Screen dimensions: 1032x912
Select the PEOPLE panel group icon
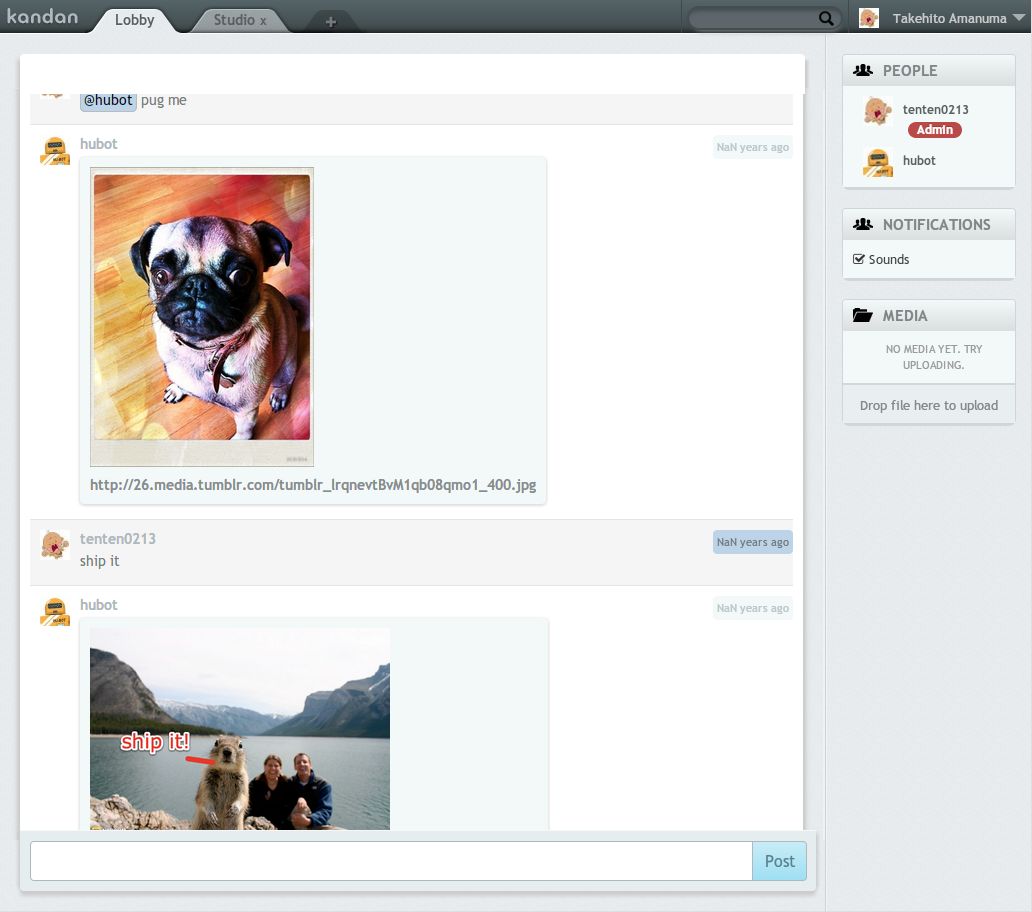point(863,70)
